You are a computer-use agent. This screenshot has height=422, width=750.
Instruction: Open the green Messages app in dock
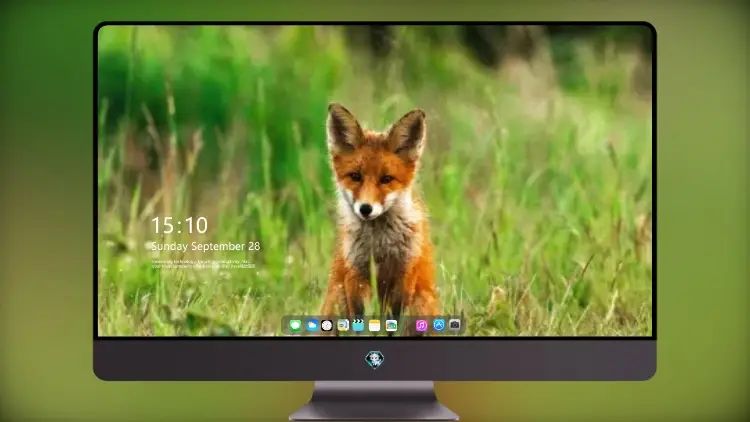click(x=295, y=326)
